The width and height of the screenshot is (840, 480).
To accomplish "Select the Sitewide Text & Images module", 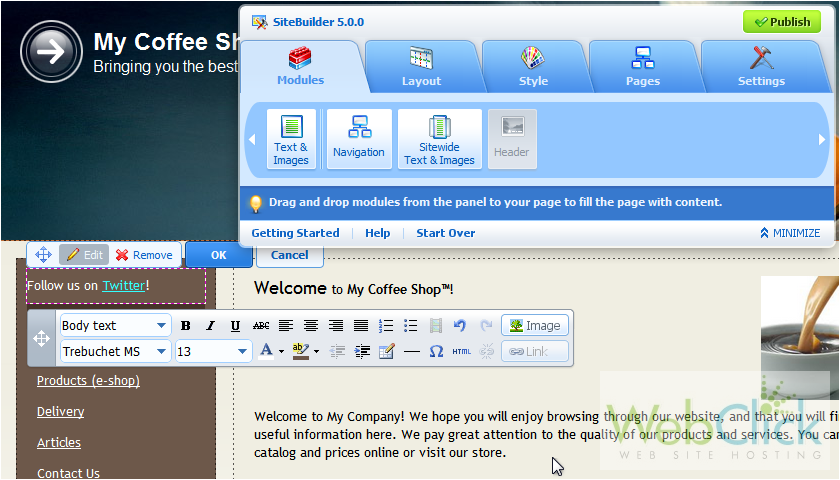I will [439, 139].
